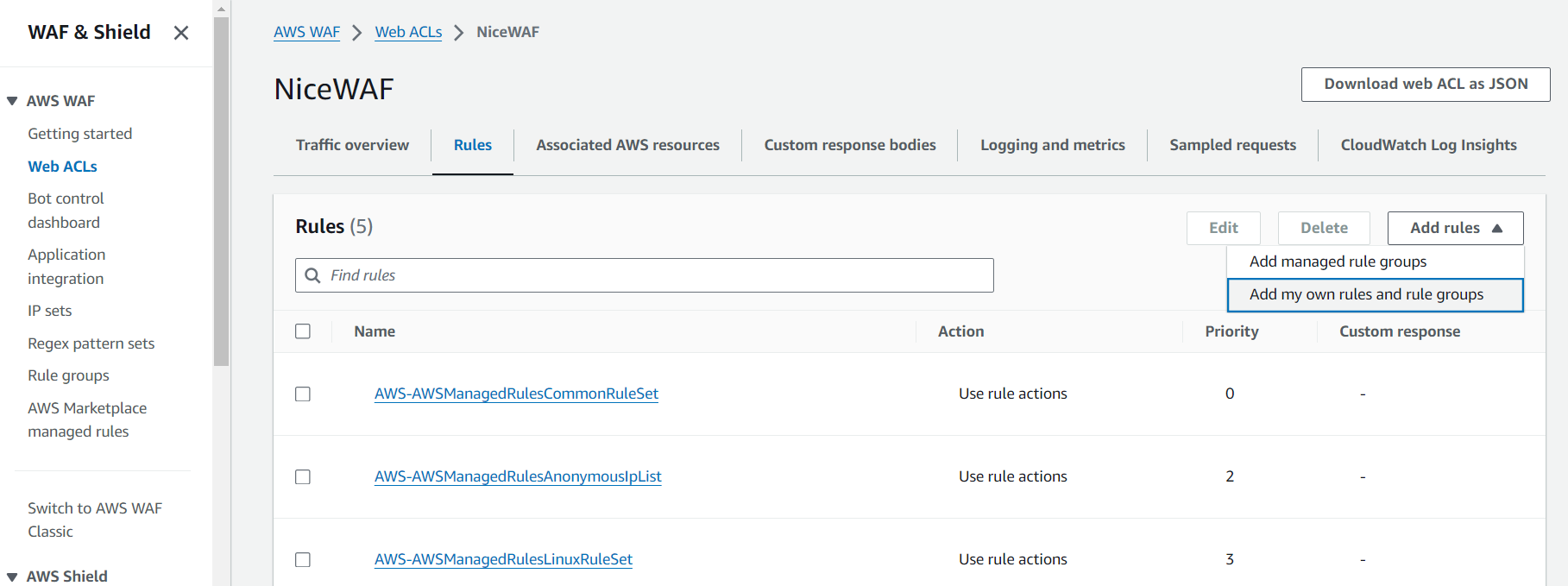Follow the Web ACLs breadcrumb link
The image size is (1568, 586).
pyautogui.click(x=408, y=32)
